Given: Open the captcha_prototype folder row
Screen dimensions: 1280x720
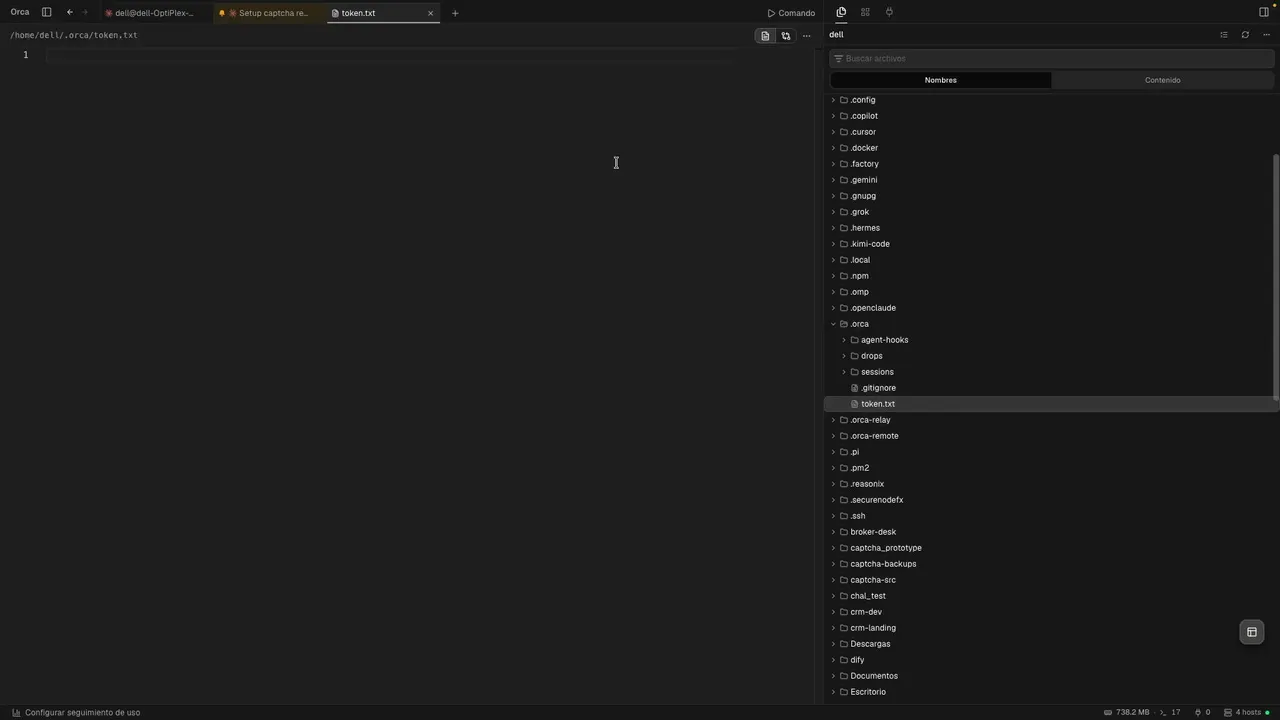Looking at the screenshot, I should pyautogui.click(x=1047, y=548).
